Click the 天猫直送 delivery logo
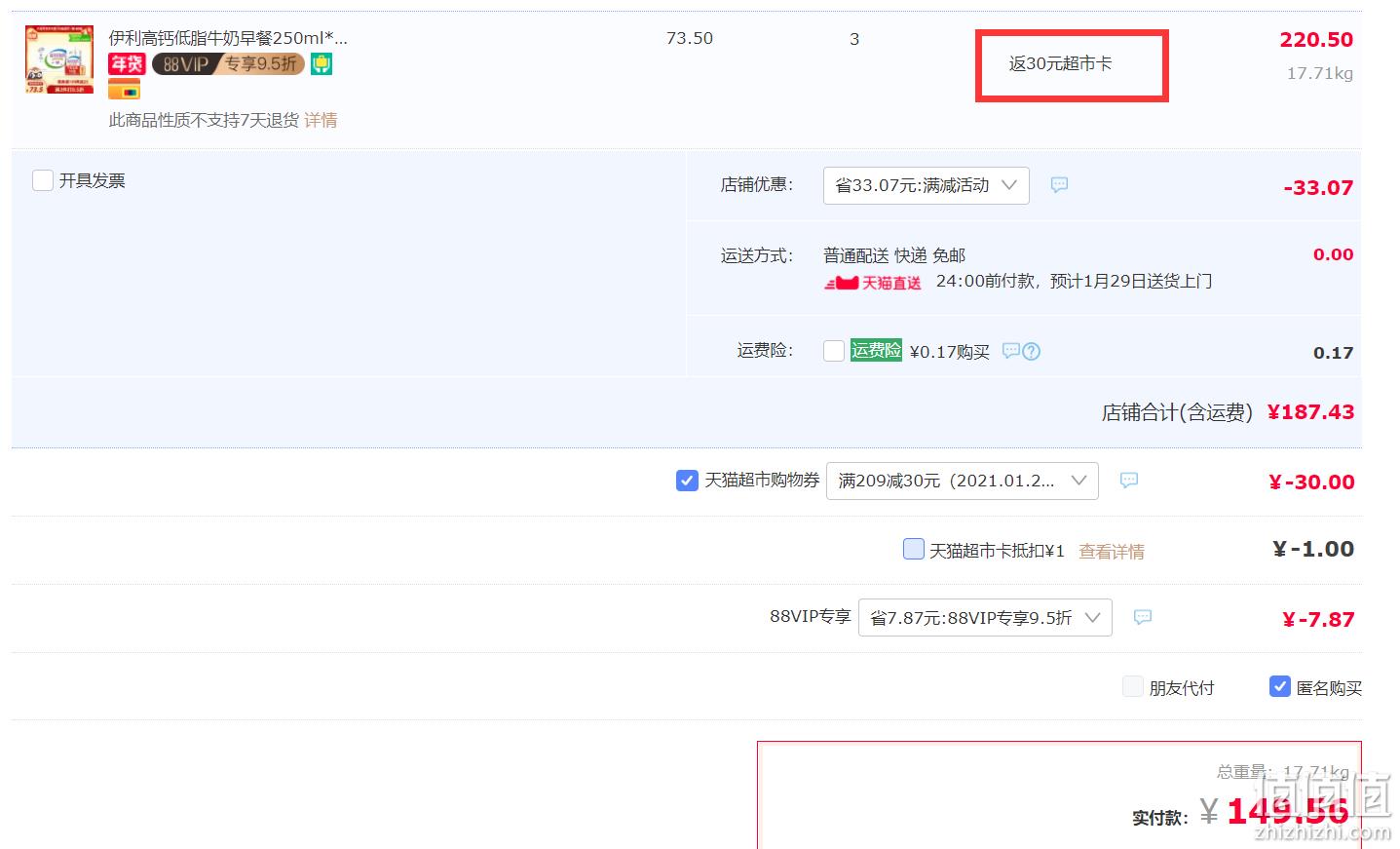 pos(873,283)
